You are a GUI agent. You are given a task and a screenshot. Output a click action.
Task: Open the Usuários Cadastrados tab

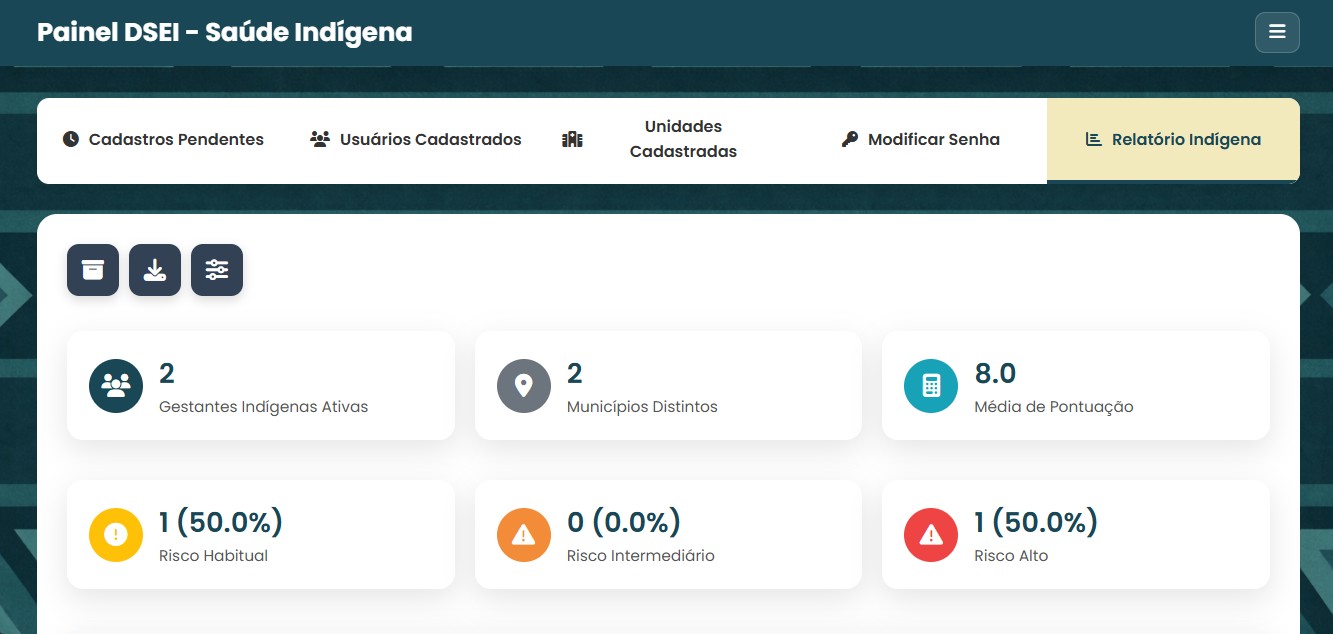point(415,140)
